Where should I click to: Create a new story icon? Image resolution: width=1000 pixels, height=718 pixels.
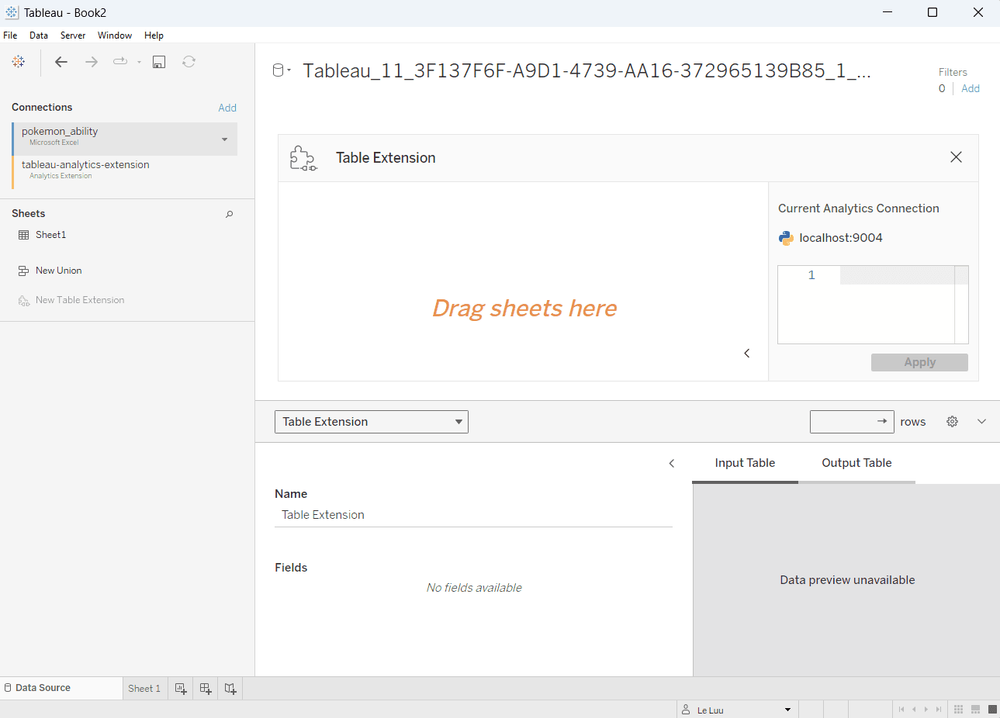(x=230, y=689)
